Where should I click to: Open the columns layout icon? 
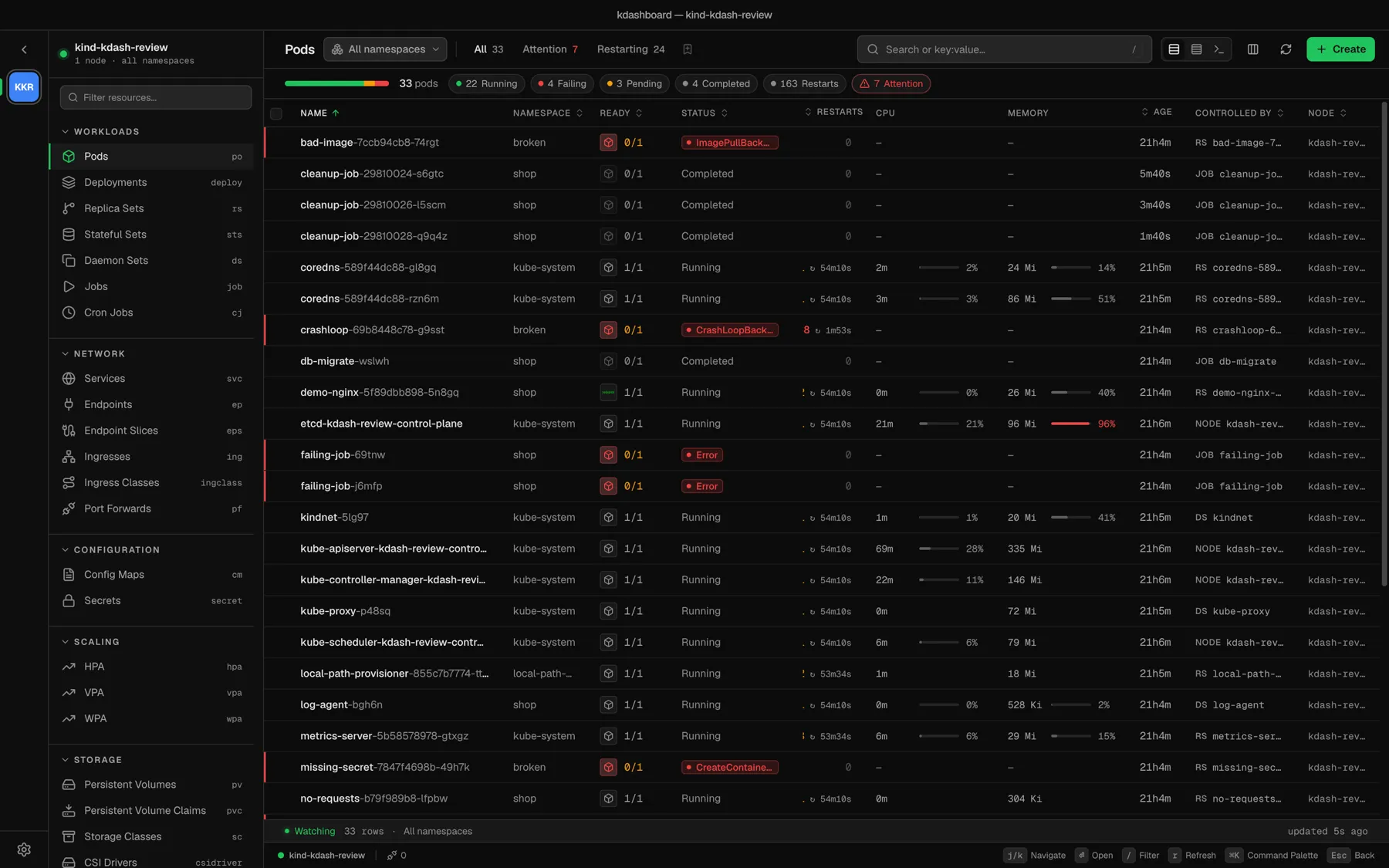(1252, 49)
